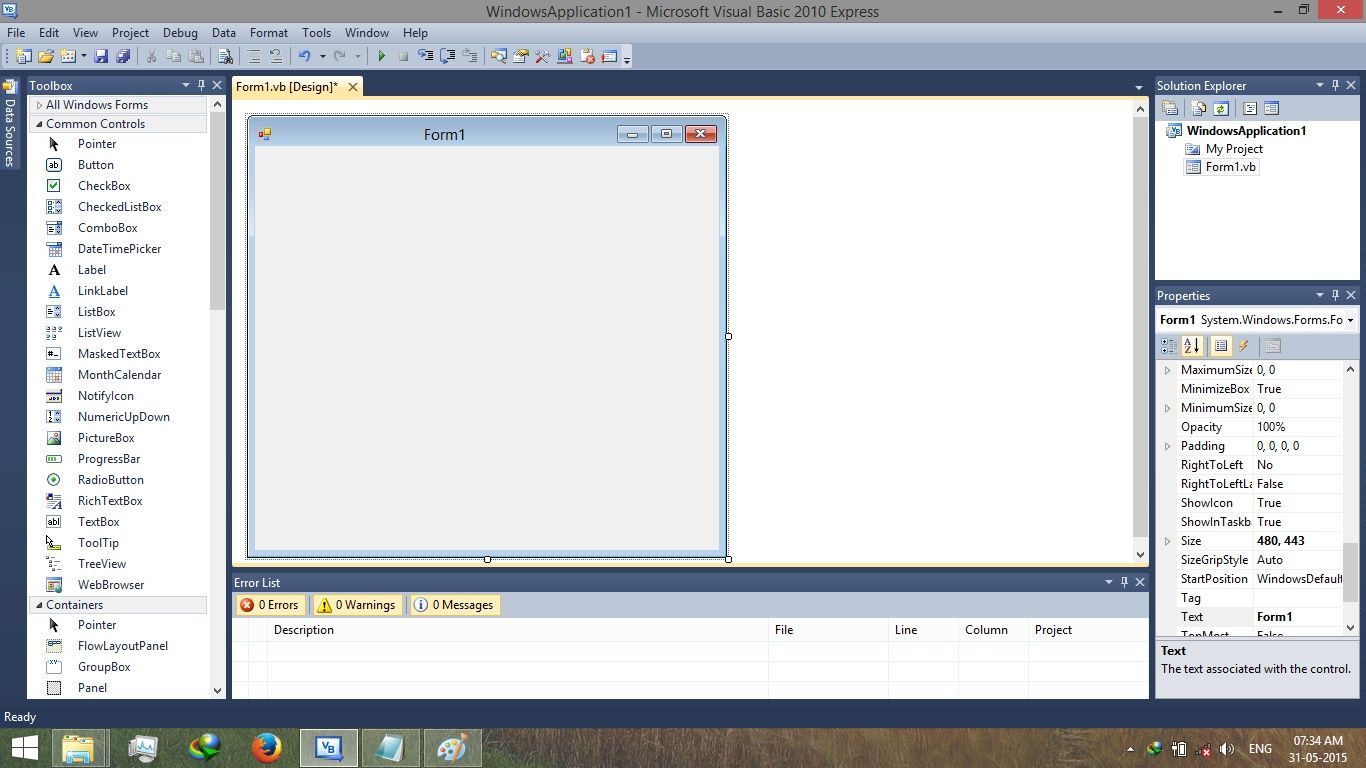Collapse the Common Controls group
The image size is (1366, 768).
38,123
